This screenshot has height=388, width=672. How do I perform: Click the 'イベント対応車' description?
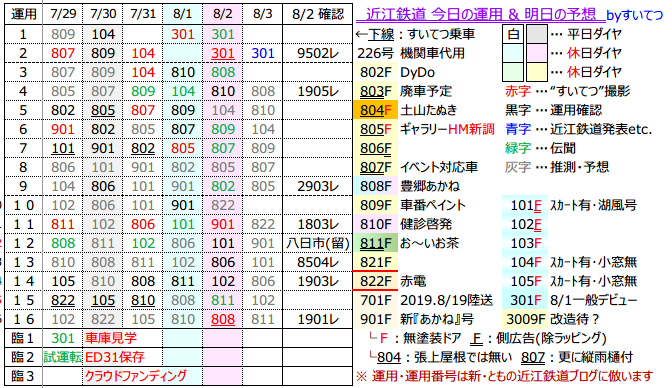[438, 167]
